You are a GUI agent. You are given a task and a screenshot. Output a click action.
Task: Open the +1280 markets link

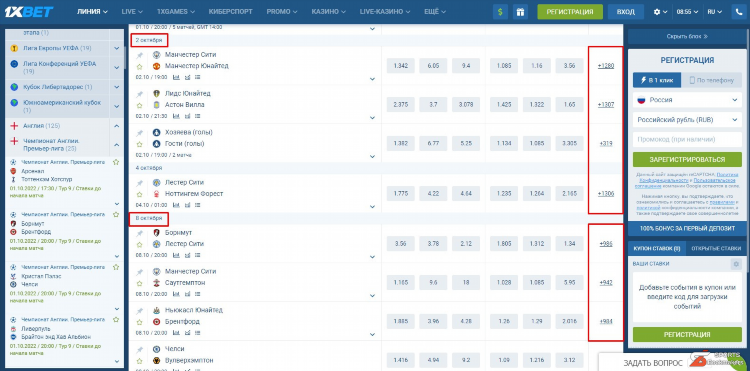tap(606, 66)
